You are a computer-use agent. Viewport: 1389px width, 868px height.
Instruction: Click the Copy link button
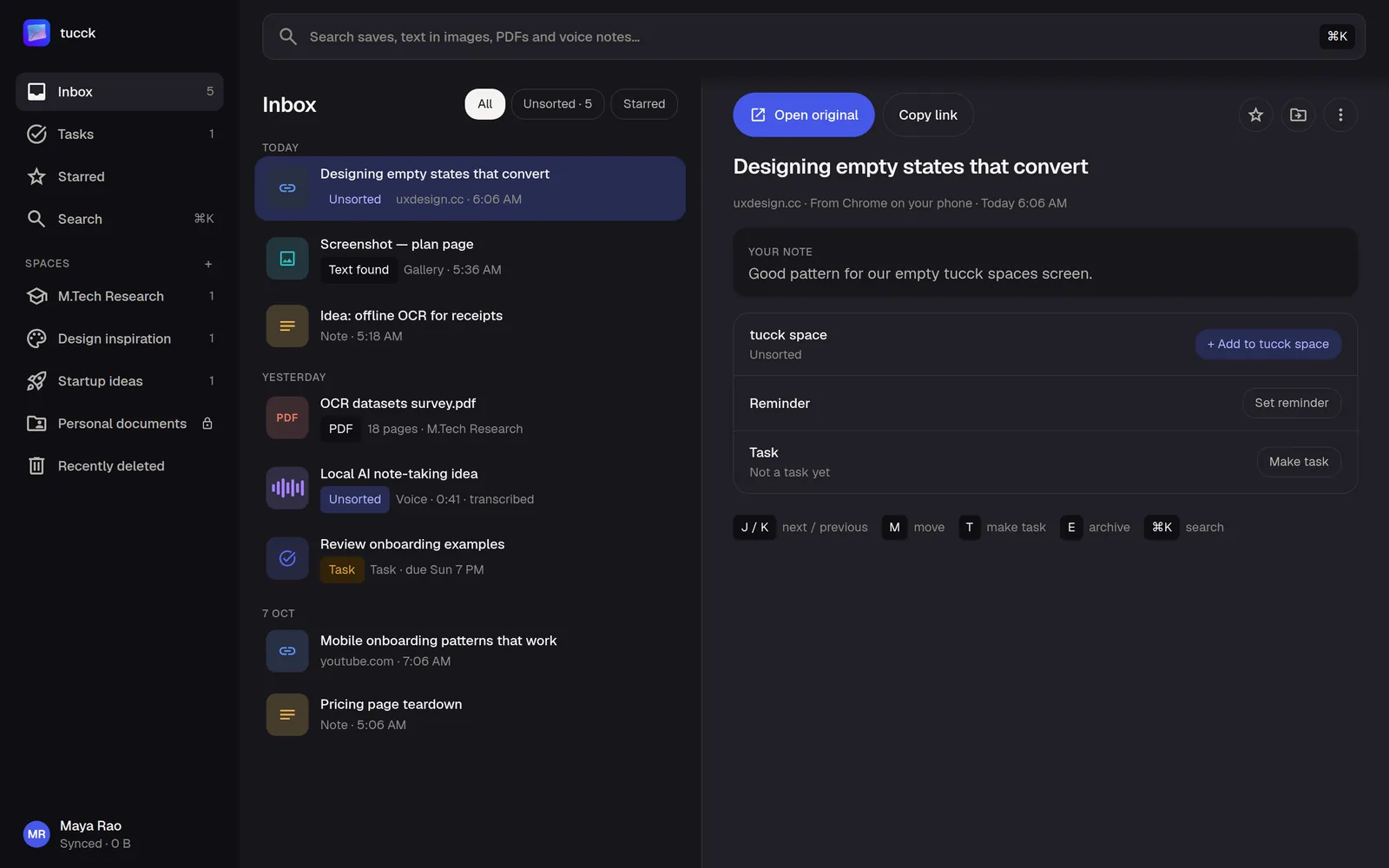pyautogui.click(x=928, y=115)
